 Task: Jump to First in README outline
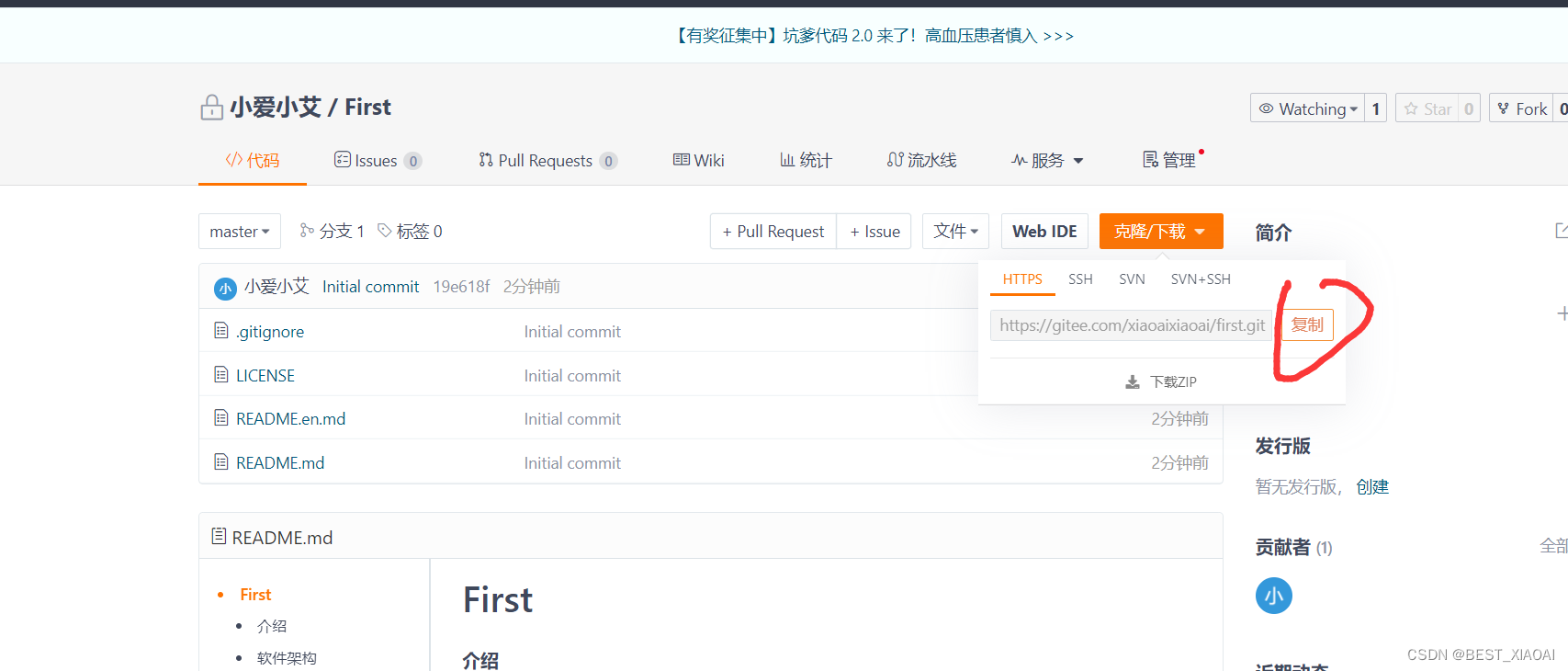coord(255,595)
